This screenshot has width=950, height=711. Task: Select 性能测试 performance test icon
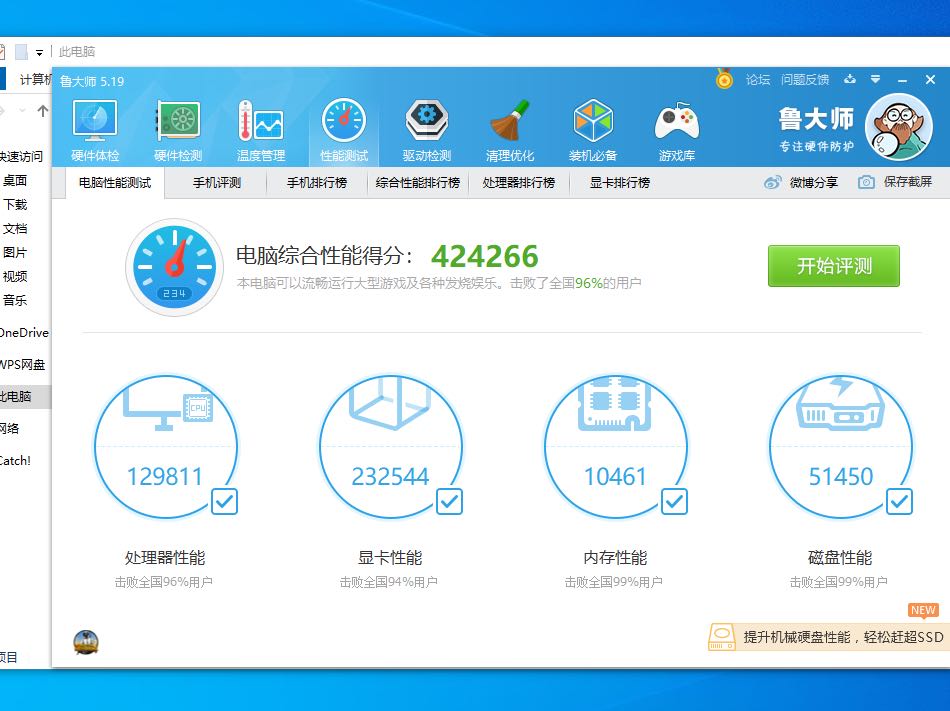pos(344,121)
